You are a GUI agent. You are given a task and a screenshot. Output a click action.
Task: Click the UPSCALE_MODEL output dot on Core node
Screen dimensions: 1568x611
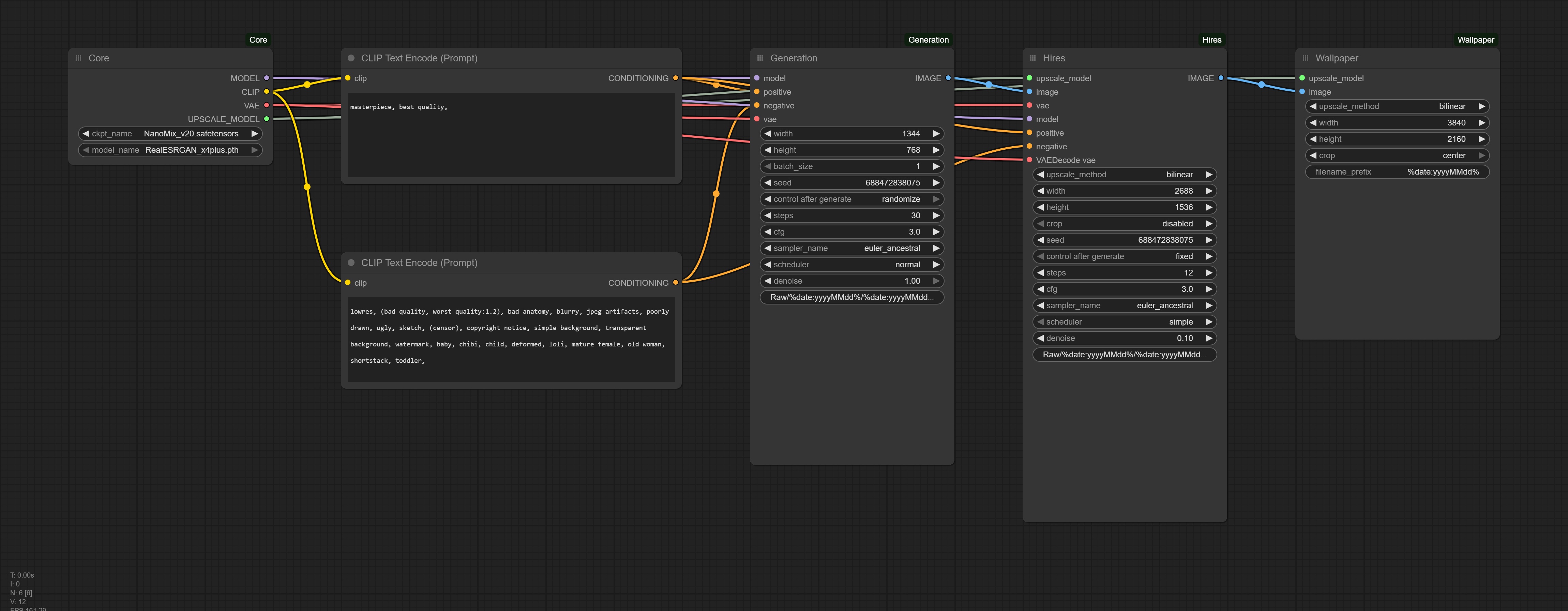tap(266, 119)
